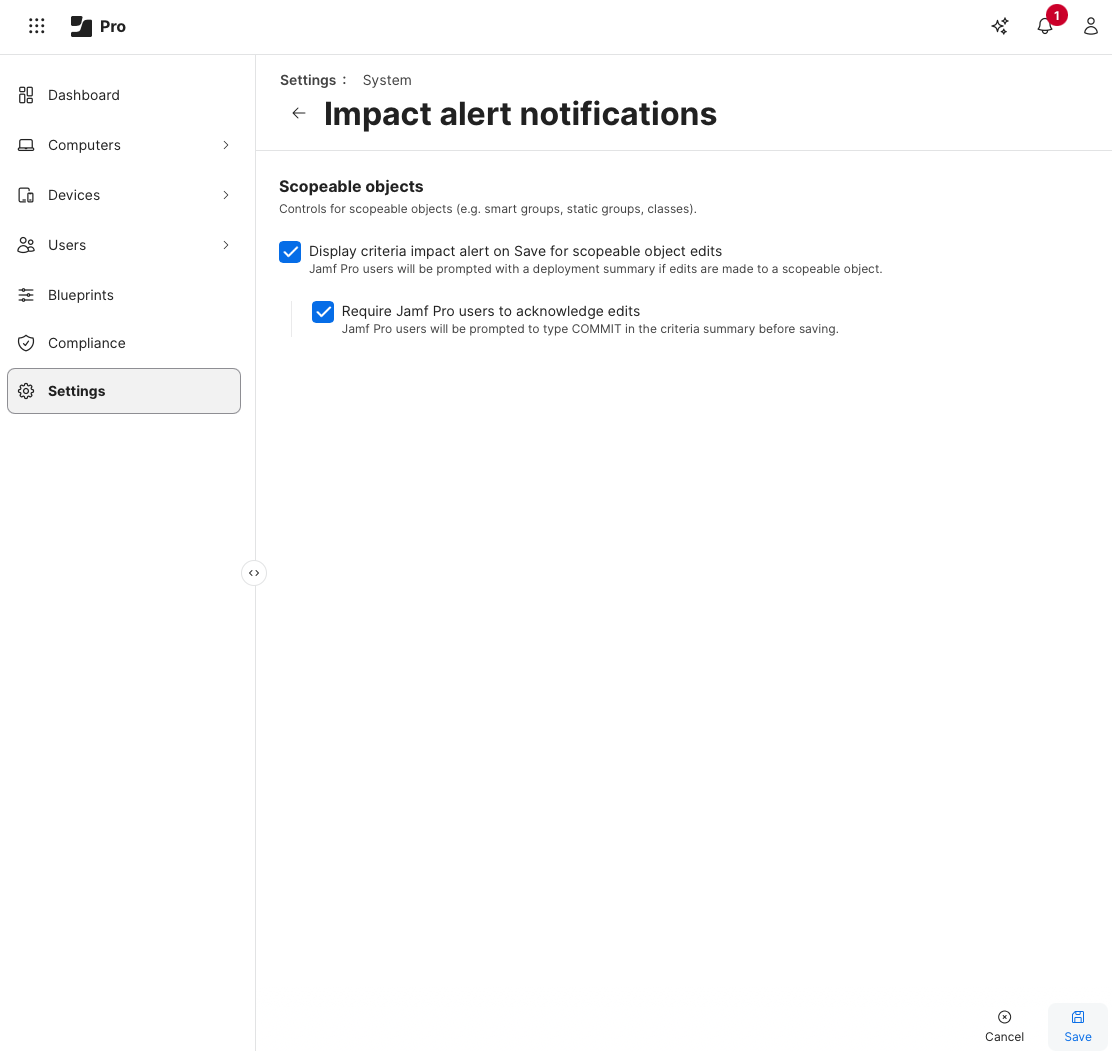Open Compliance in the sidebar
The image size is (1112, 1051).
pyautogui.click(x=124, y=343)
